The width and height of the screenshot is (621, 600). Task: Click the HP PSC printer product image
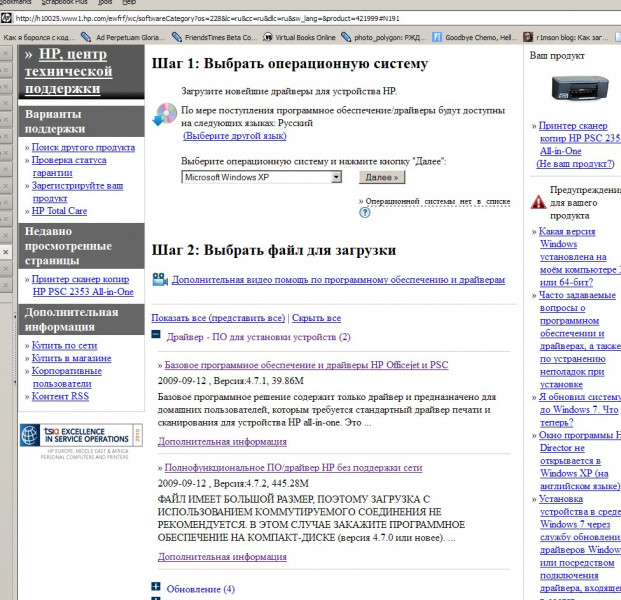click(x=580, y=88)
